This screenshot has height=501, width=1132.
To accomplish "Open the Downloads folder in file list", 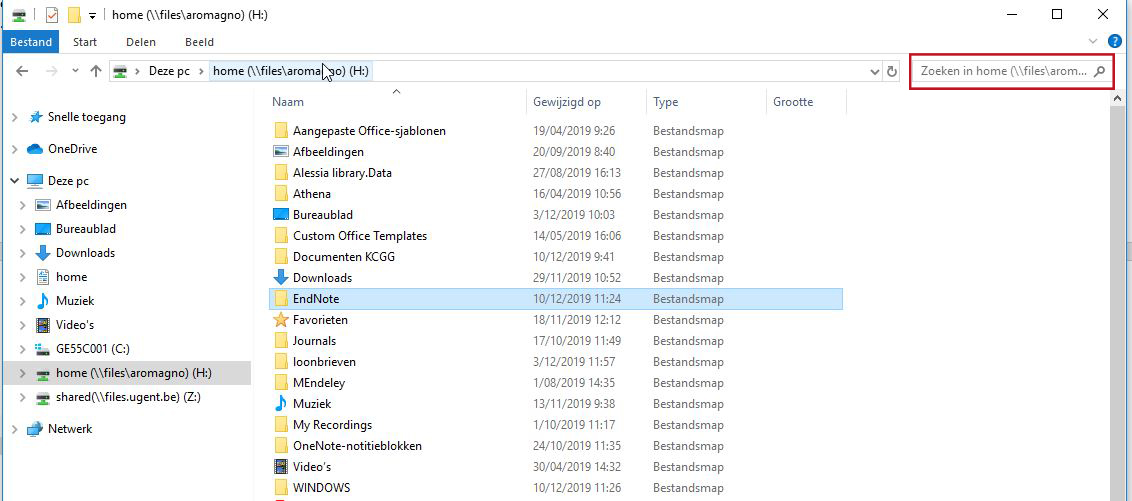I will (x=321, y=278).
